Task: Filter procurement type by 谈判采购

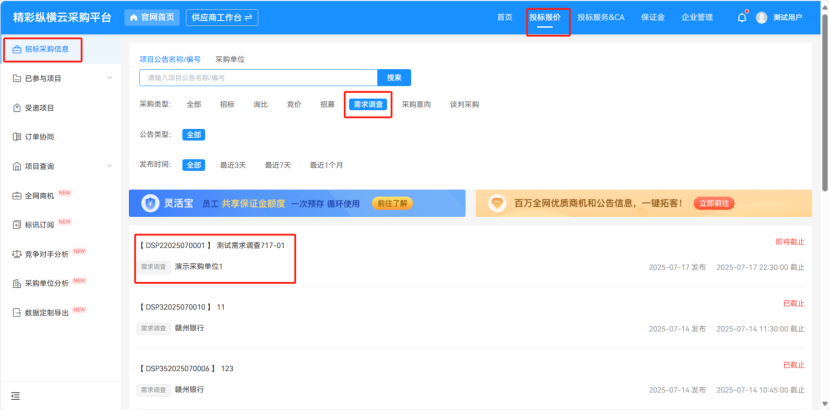Action: click(x=464, y=105)
